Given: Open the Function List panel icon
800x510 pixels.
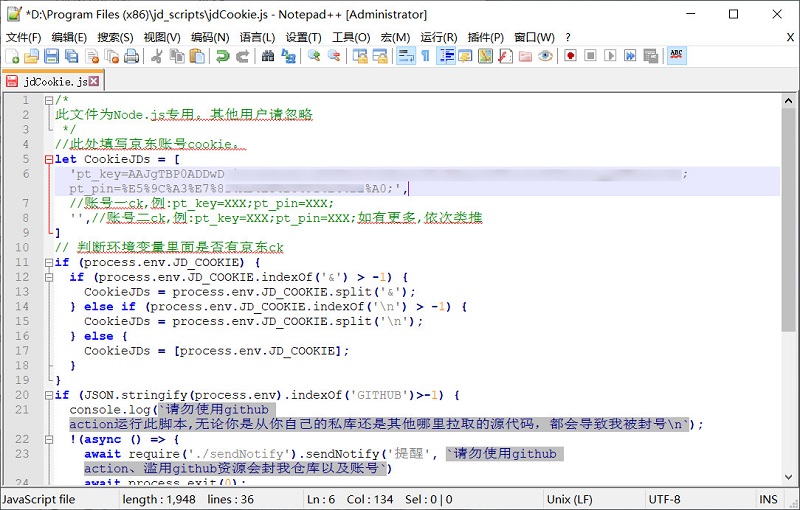Looking at the screenshot, I should tap(505, 56).
